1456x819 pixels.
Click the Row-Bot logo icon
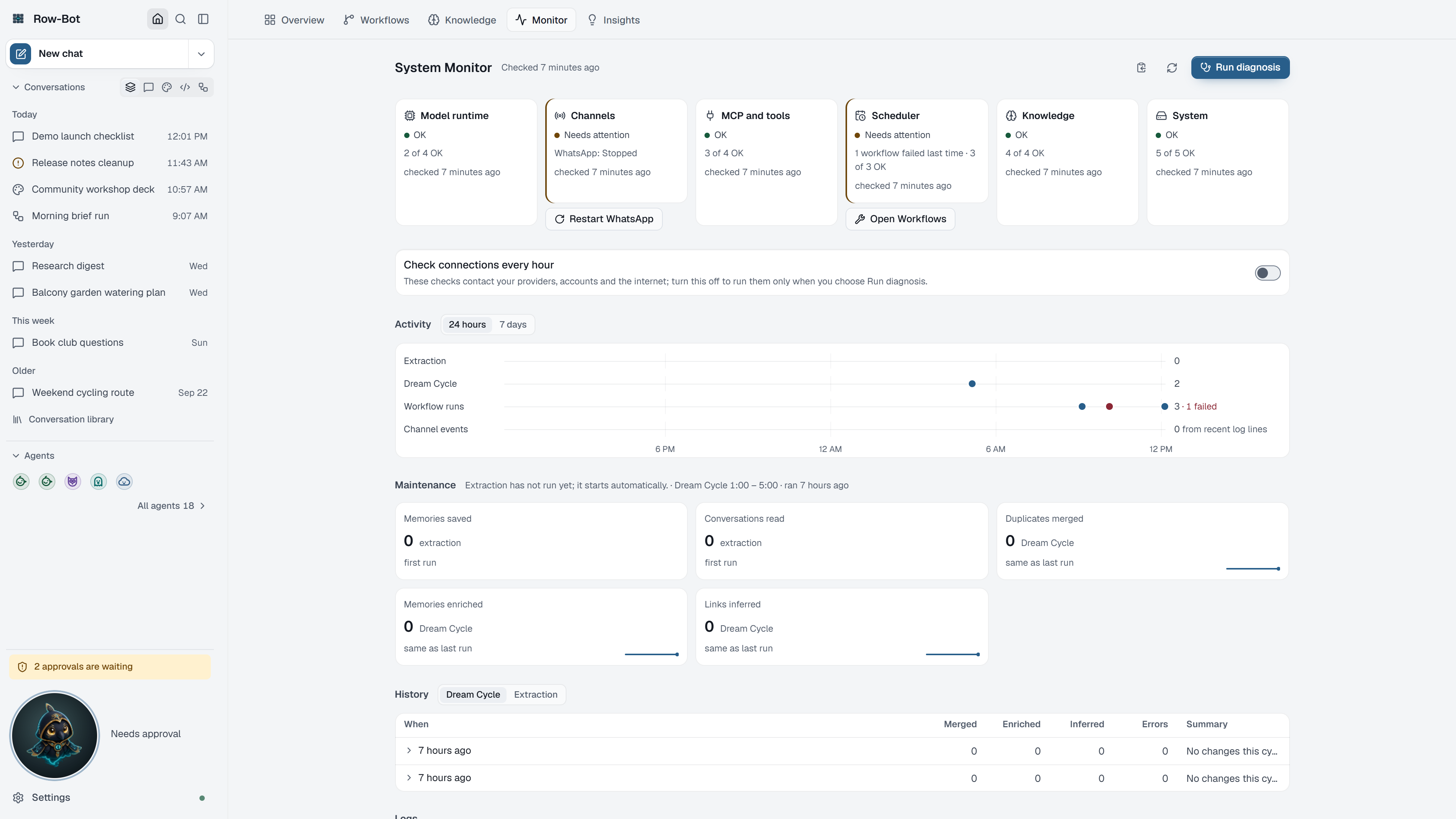point(18,19)
